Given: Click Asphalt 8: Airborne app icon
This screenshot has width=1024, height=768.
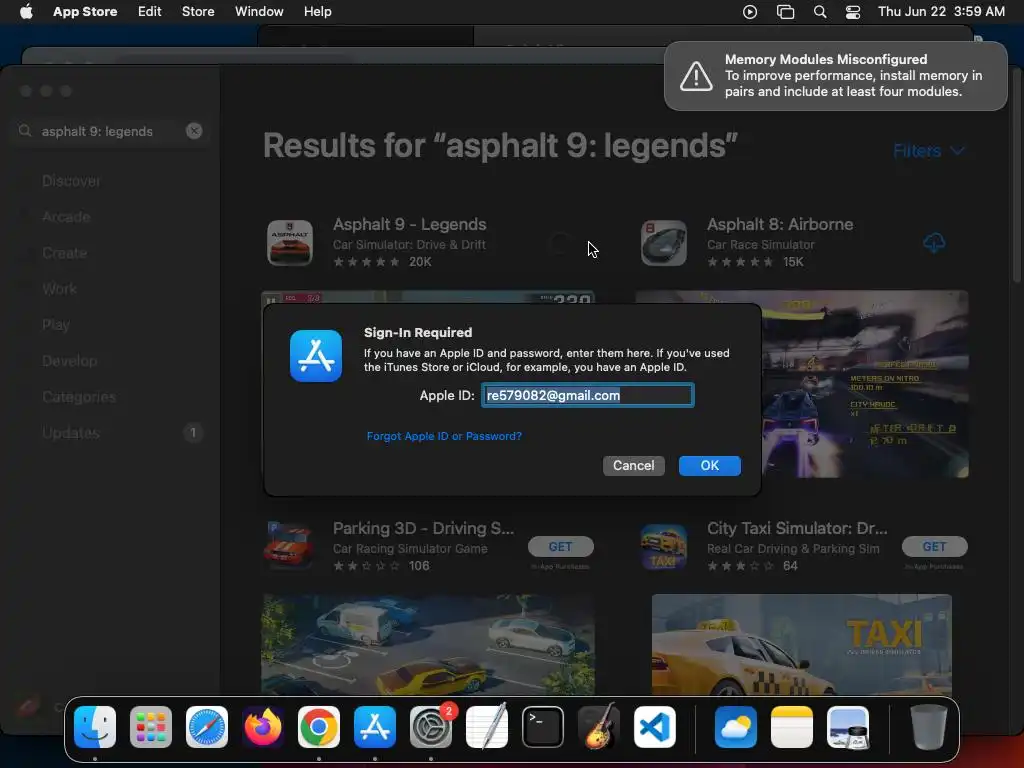Looking at the screenshot, I should (x=664, y=243).
